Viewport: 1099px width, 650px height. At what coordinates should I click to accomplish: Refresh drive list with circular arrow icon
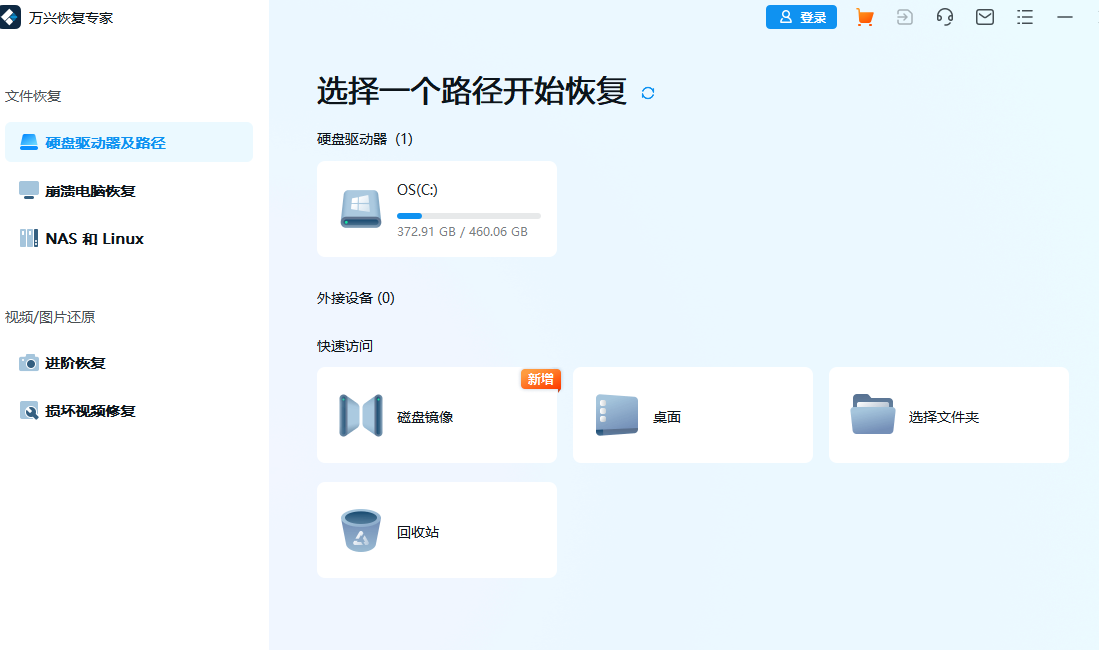point(647,92)
